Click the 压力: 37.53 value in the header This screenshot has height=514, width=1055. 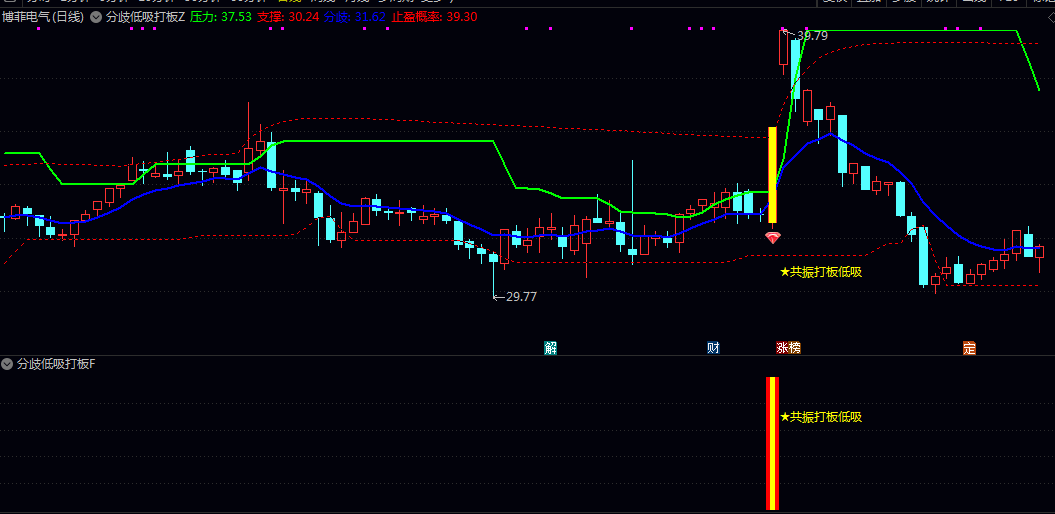(221, 17)
